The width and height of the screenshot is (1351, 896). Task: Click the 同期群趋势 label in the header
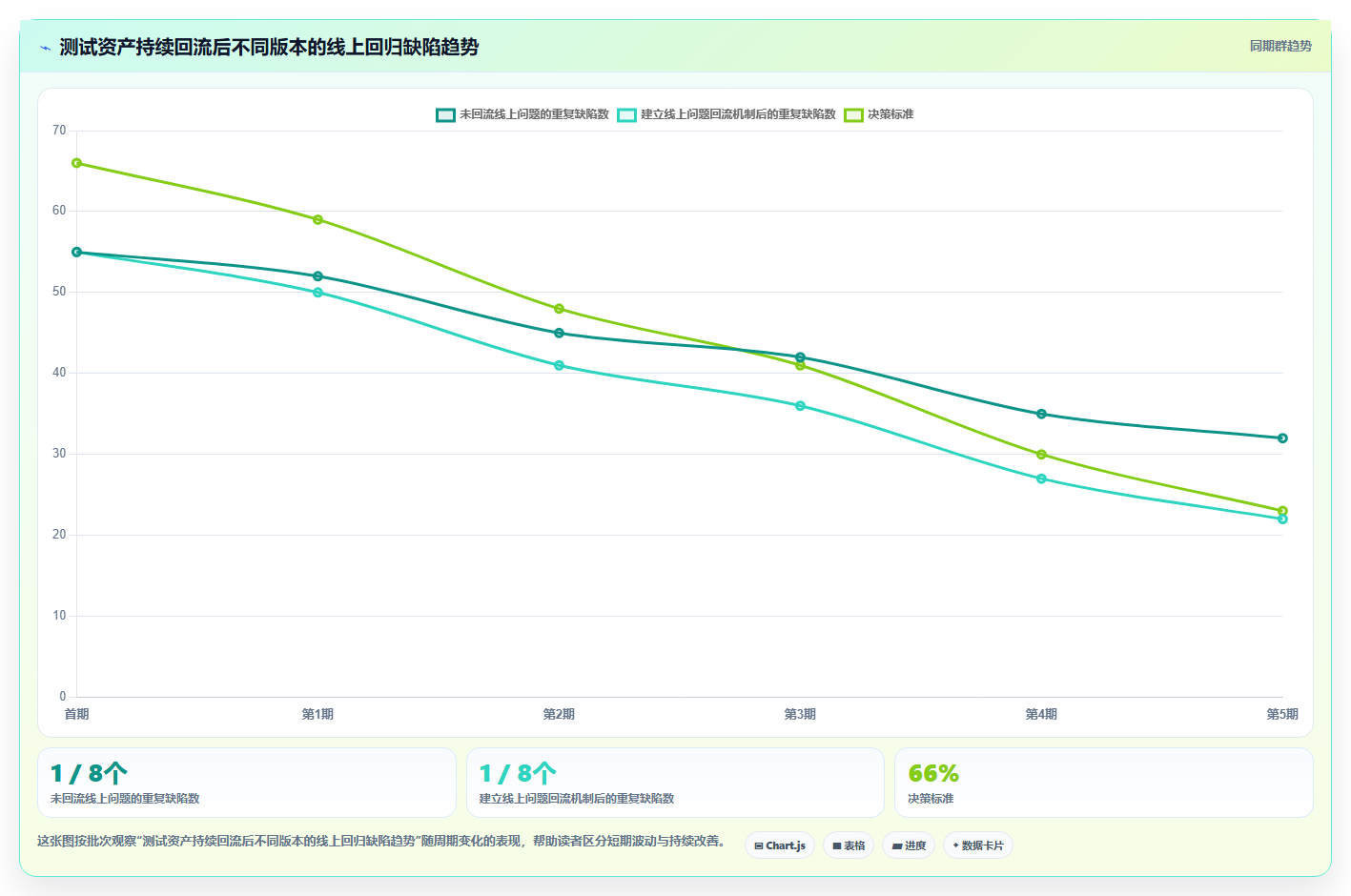1280,46
